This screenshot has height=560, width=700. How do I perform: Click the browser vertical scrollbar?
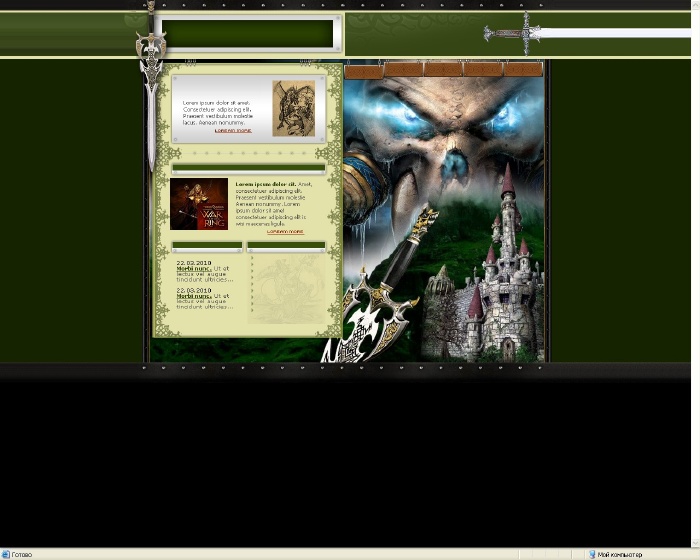(695, 273)
